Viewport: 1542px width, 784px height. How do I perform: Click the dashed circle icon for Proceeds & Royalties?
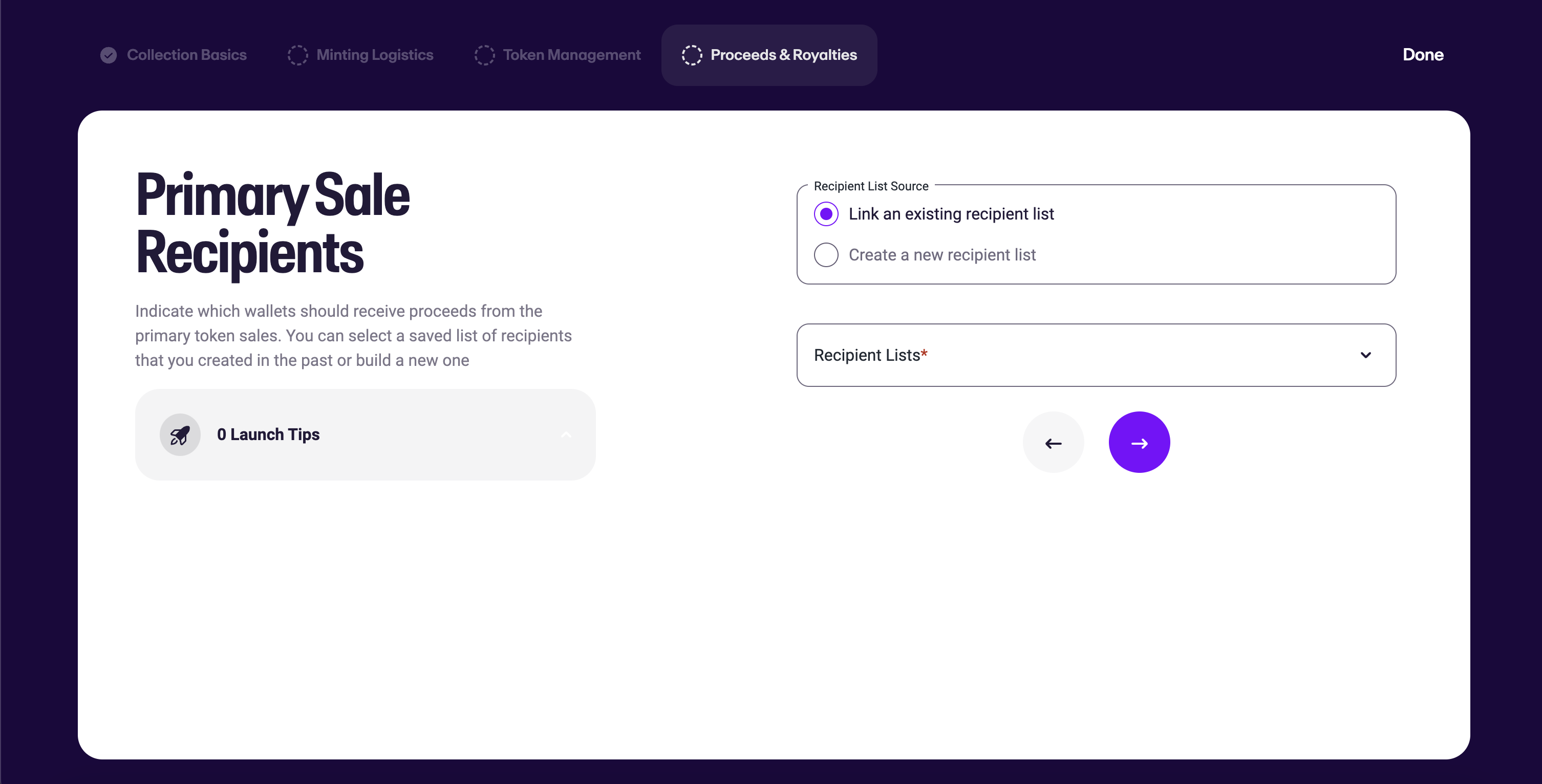[691, 55]
